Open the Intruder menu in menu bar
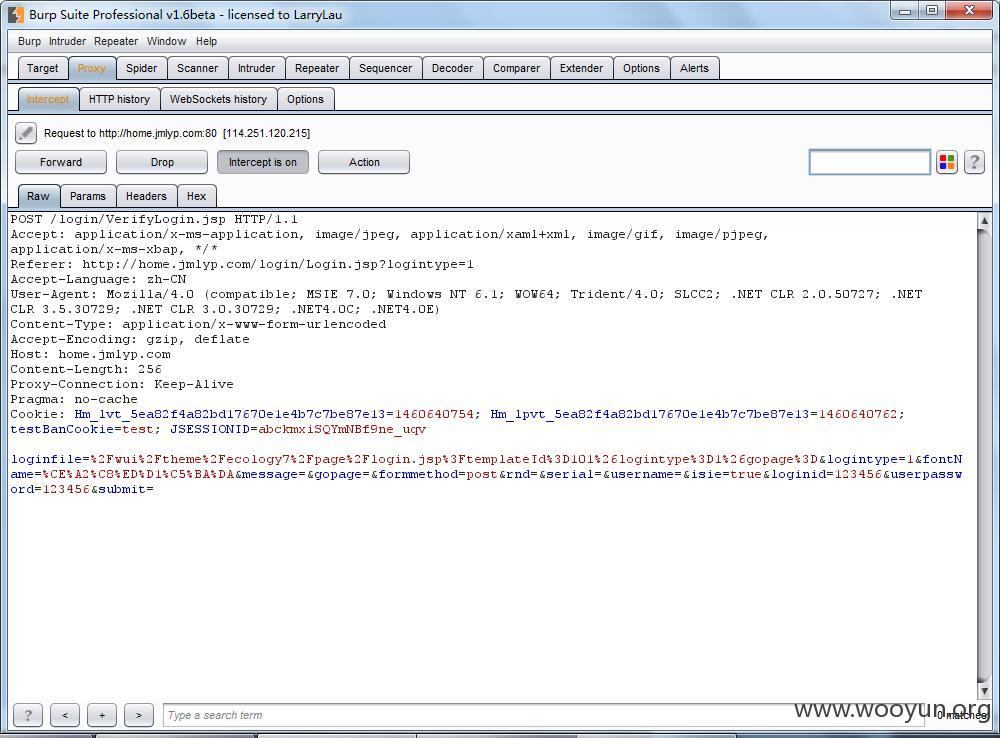The width and height of the screenshot is (1000, 738). click(x=67, y=41)
